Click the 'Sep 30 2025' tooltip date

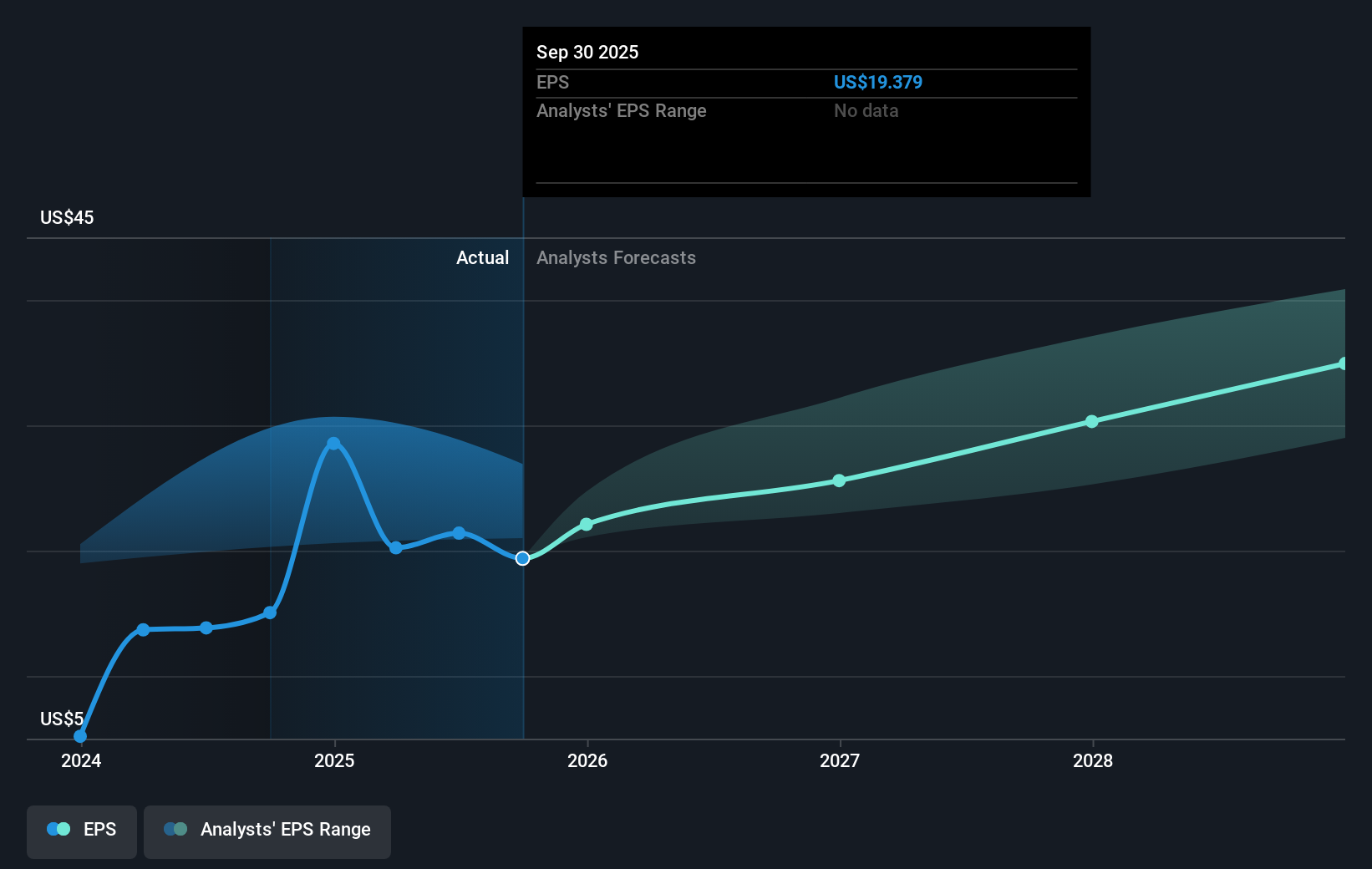[587, 52]
